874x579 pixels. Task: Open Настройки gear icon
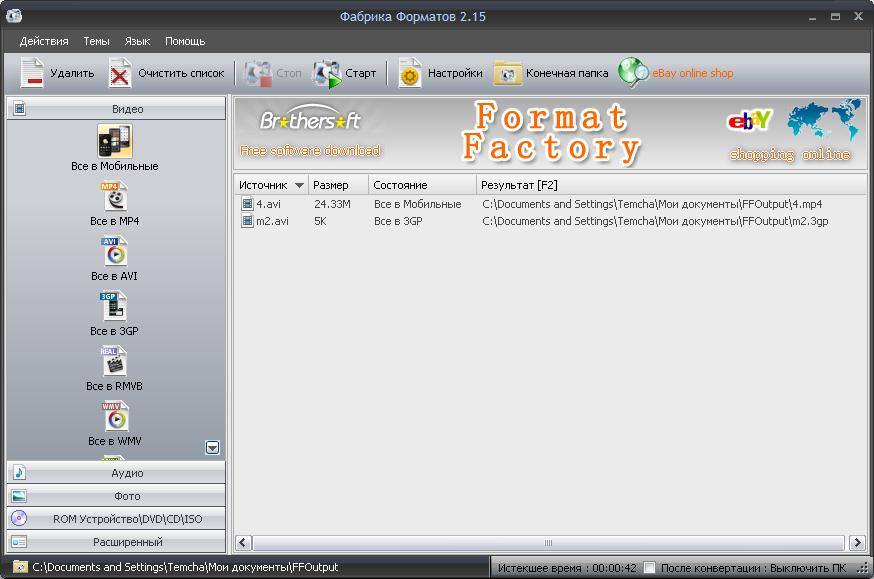(x=410, y=73)
